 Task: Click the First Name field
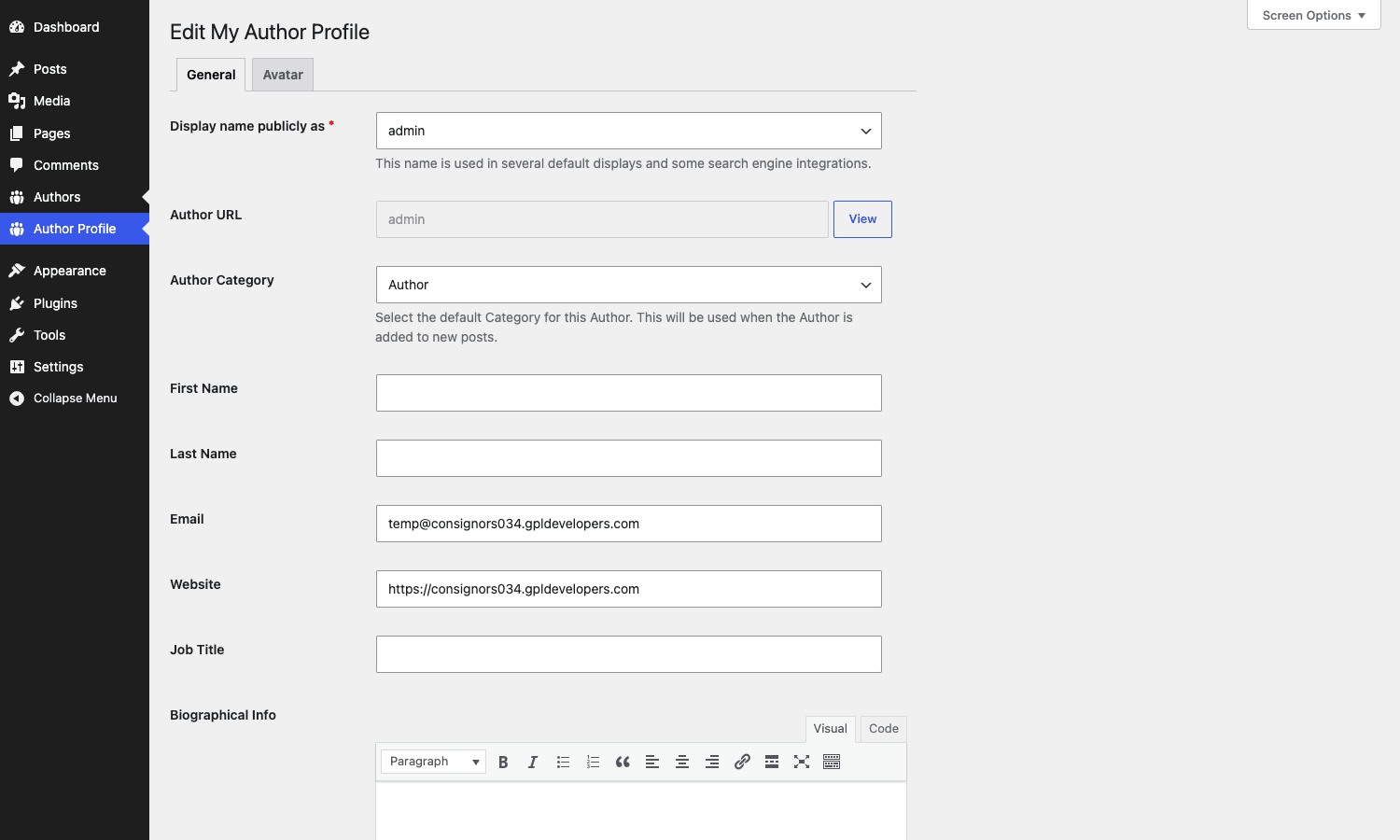click(x=629, y=393)
